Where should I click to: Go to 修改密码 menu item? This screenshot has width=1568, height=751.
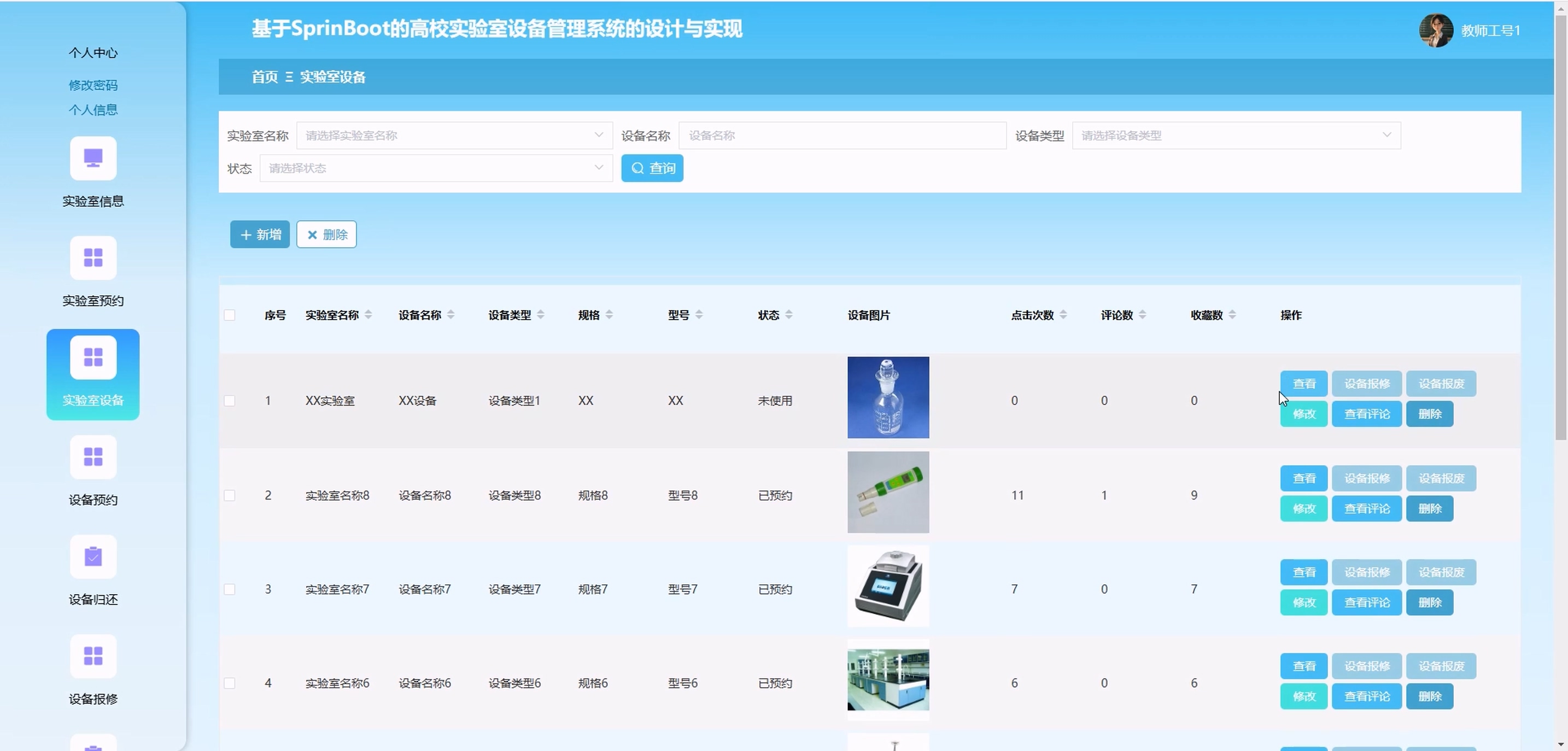92,85
